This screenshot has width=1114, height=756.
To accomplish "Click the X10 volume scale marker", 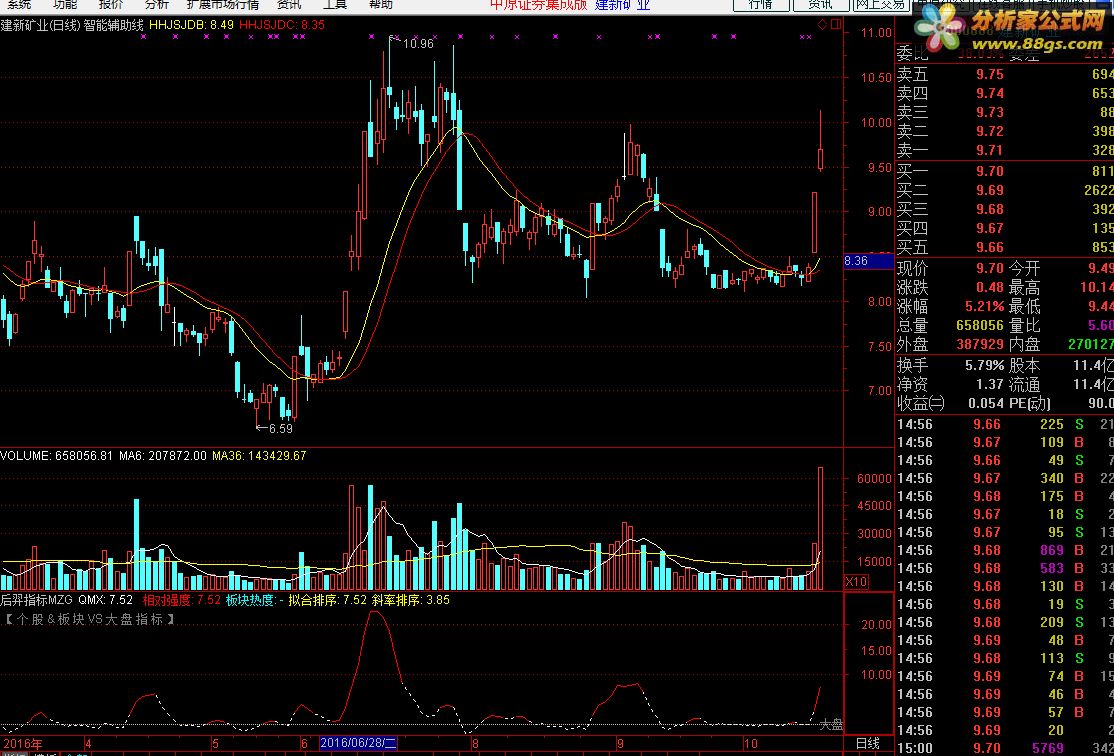I will coord(856,582).
